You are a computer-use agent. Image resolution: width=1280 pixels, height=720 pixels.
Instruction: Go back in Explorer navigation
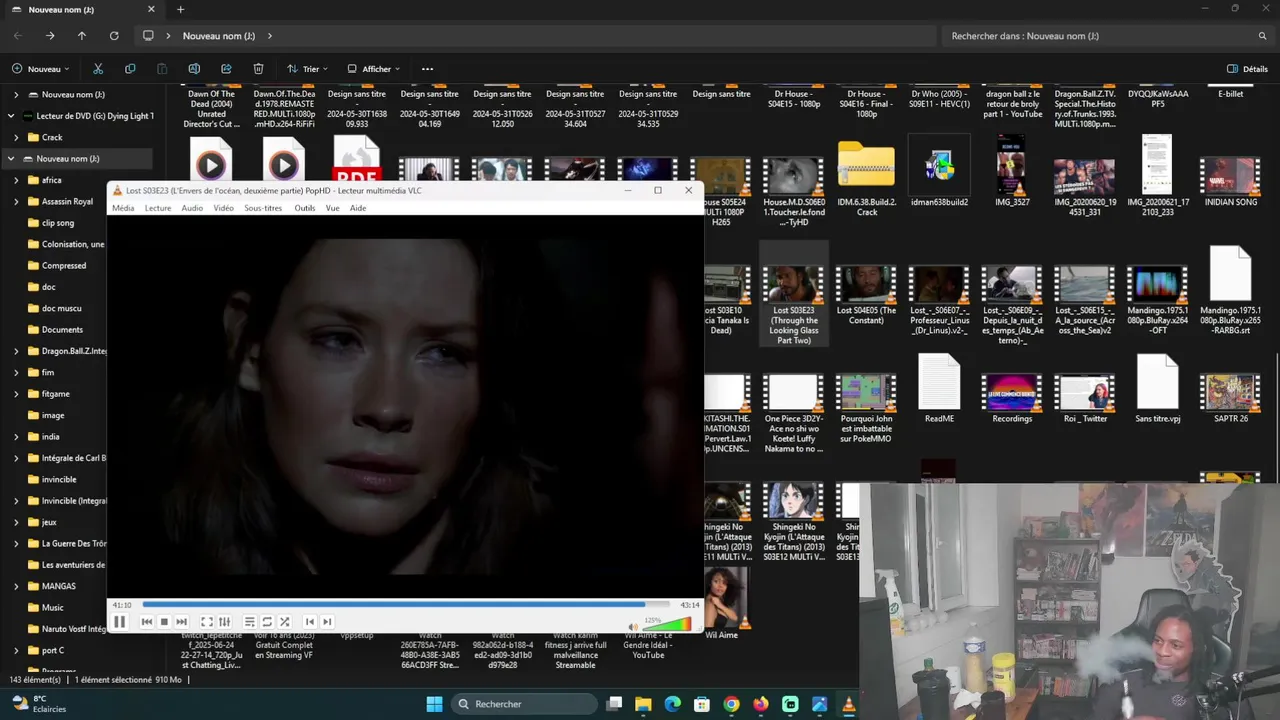(x=18, y=36)
